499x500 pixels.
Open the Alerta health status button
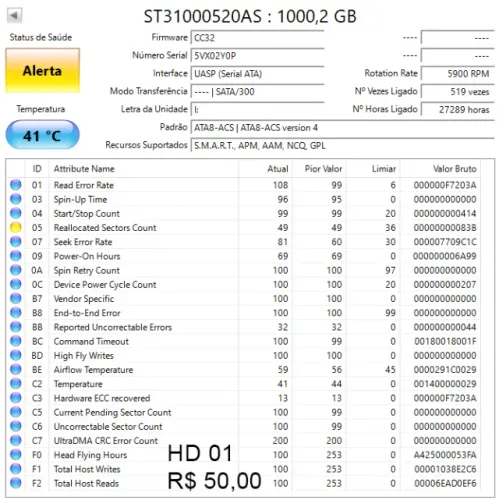click(x=42, y=70)
